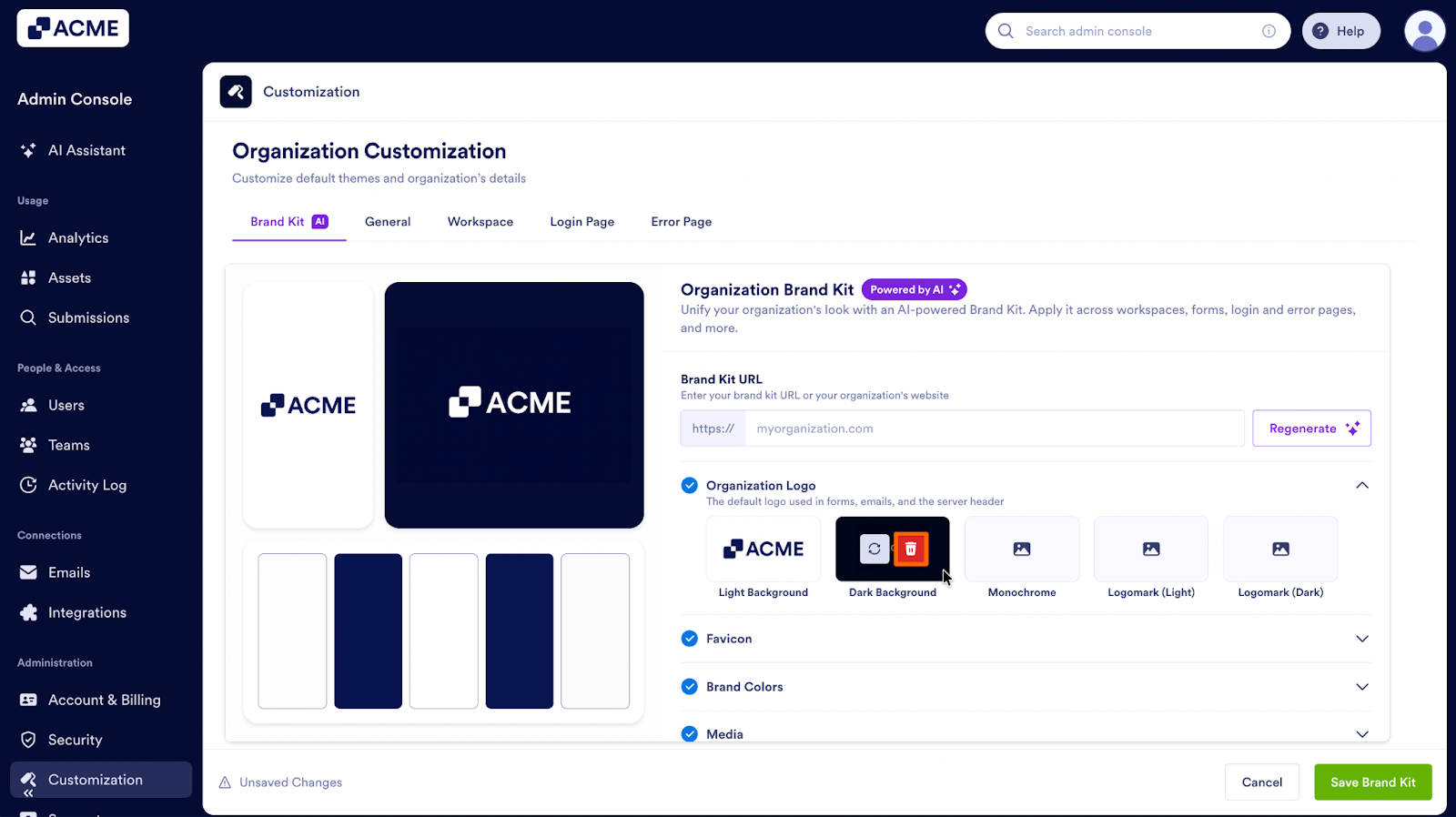
Task: Collapse sidebar with double-chevron icon
Action: click(28, 793)
